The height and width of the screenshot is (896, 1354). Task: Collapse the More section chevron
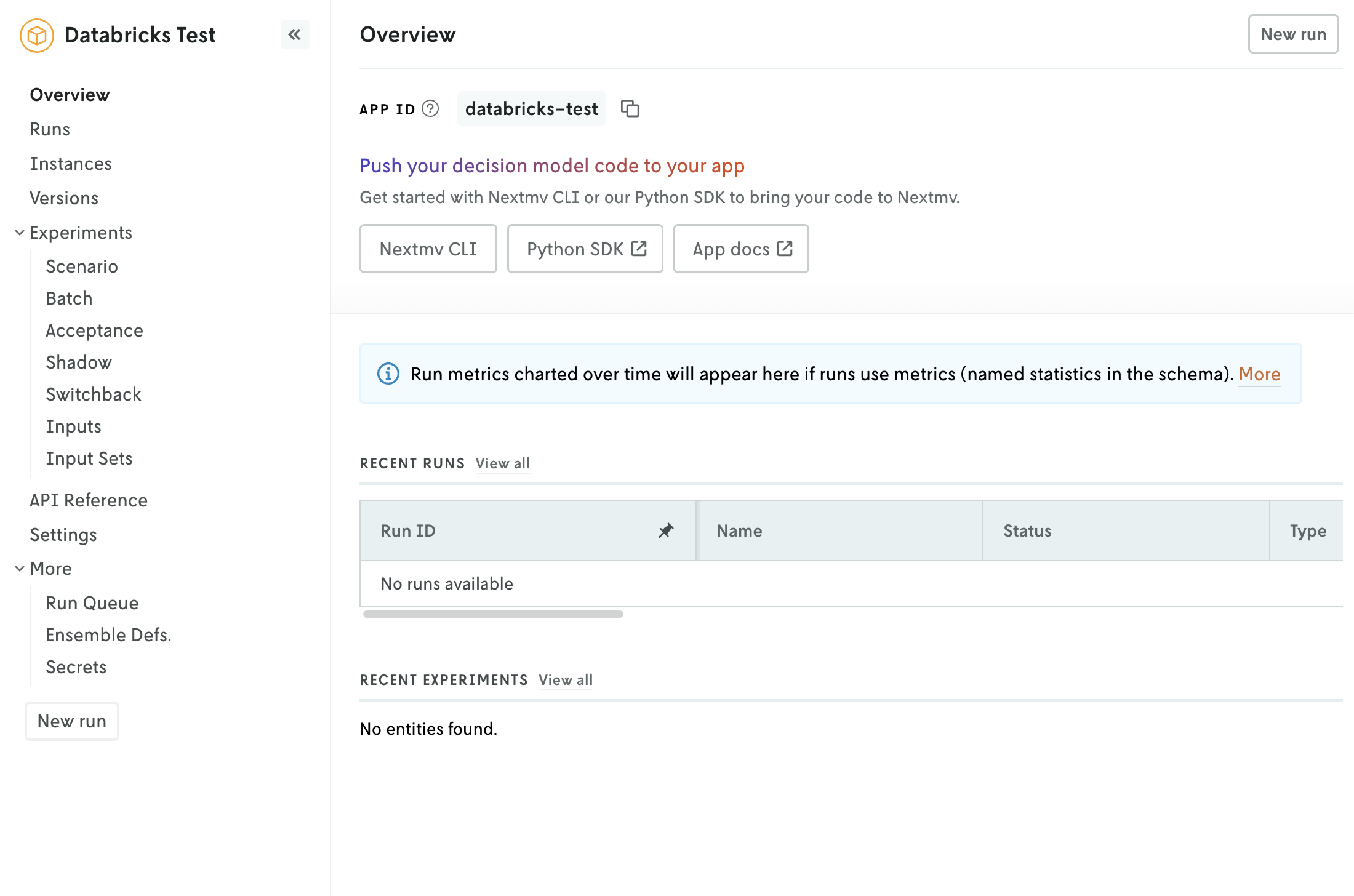pyautogui.click(x=20, y=569)
